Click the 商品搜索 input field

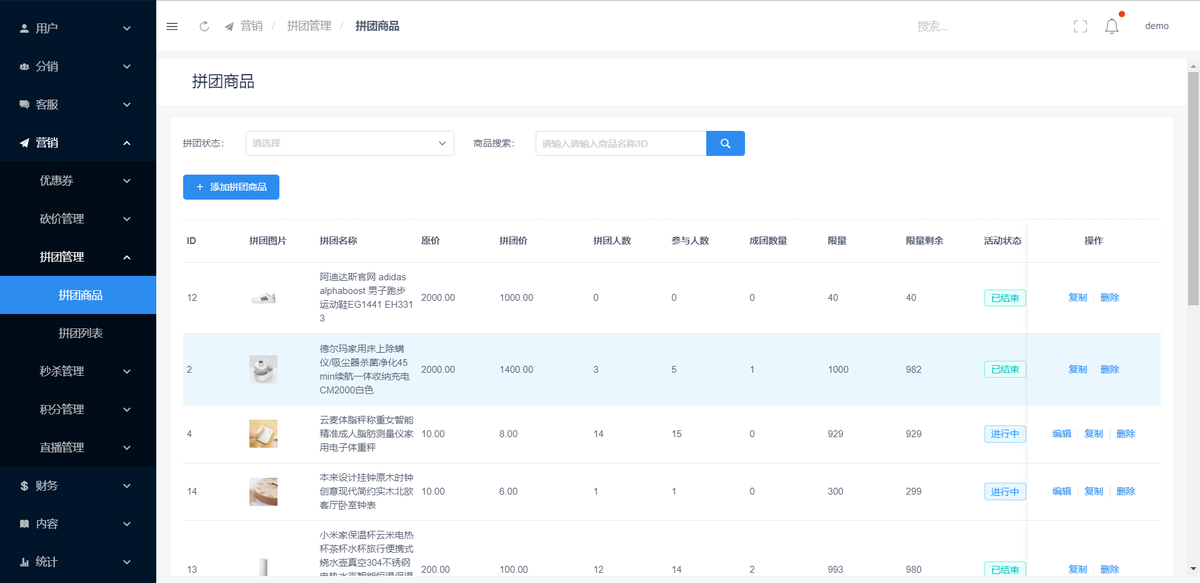(621, 143)
